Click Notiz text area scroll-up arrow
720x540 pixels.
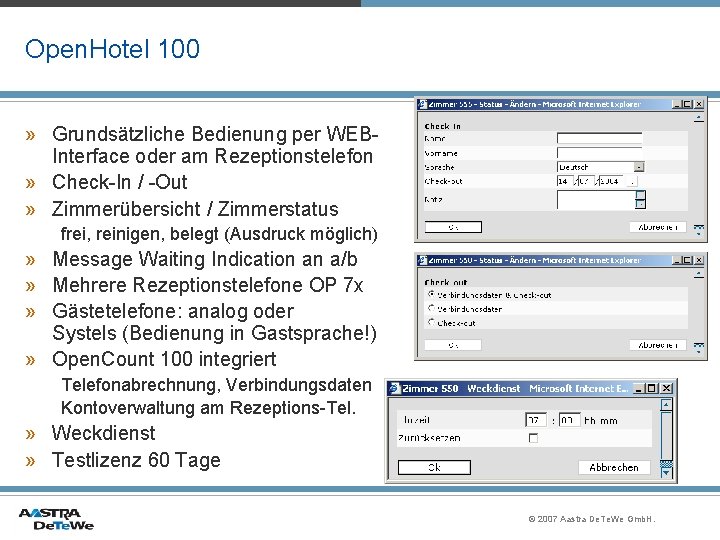tap(641, 195)
